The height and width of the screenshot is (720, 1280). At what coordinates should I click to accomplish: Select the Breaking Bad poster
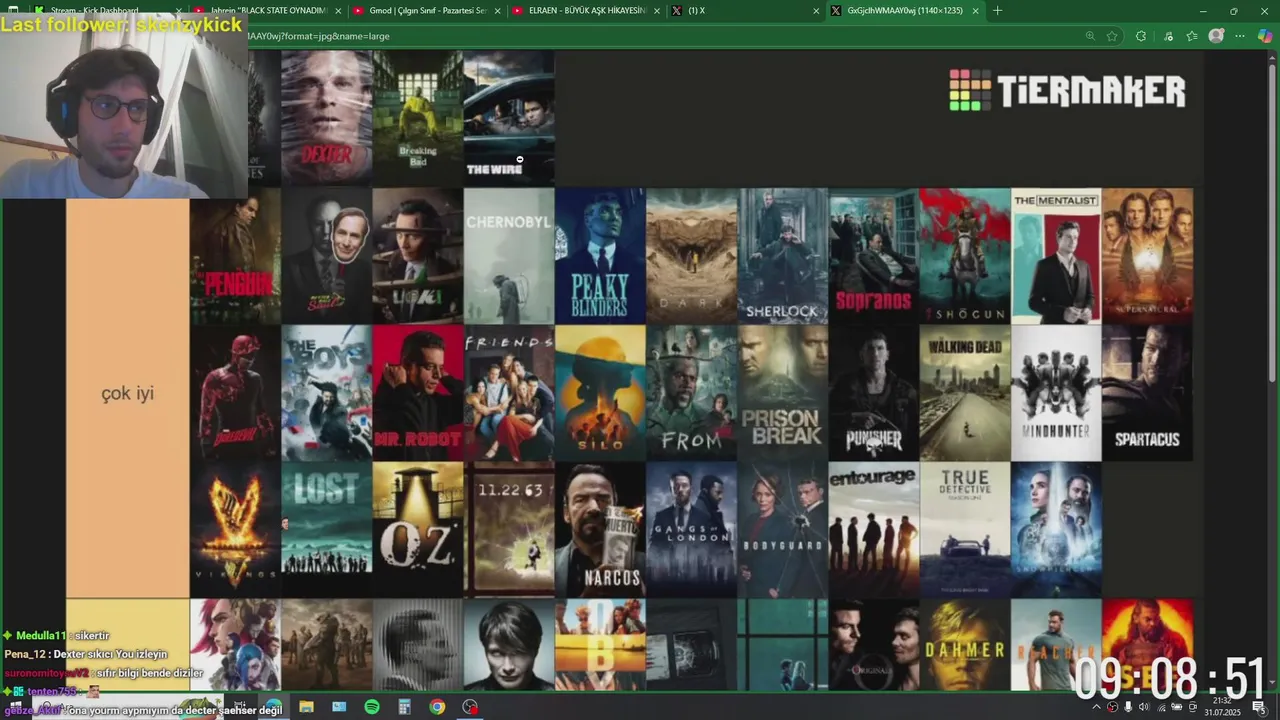pos(418,118)
